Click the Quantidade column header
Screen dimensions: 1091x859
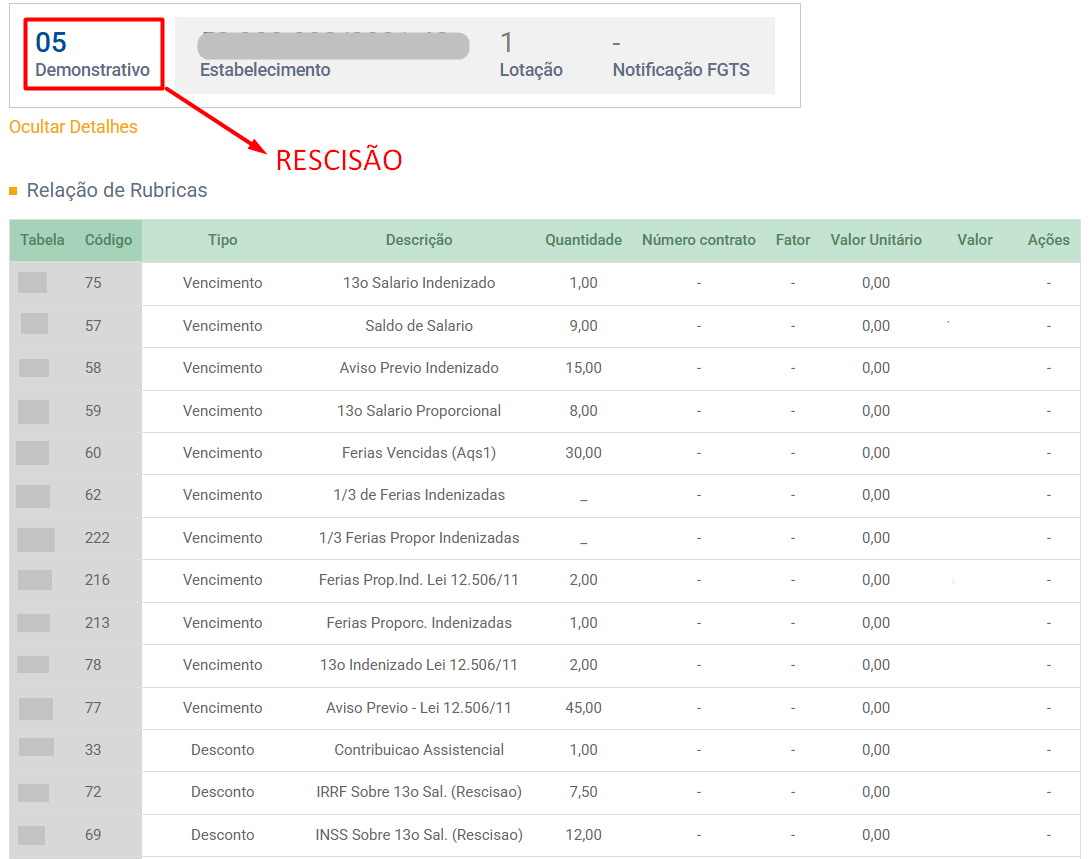(x=583, y=240)
